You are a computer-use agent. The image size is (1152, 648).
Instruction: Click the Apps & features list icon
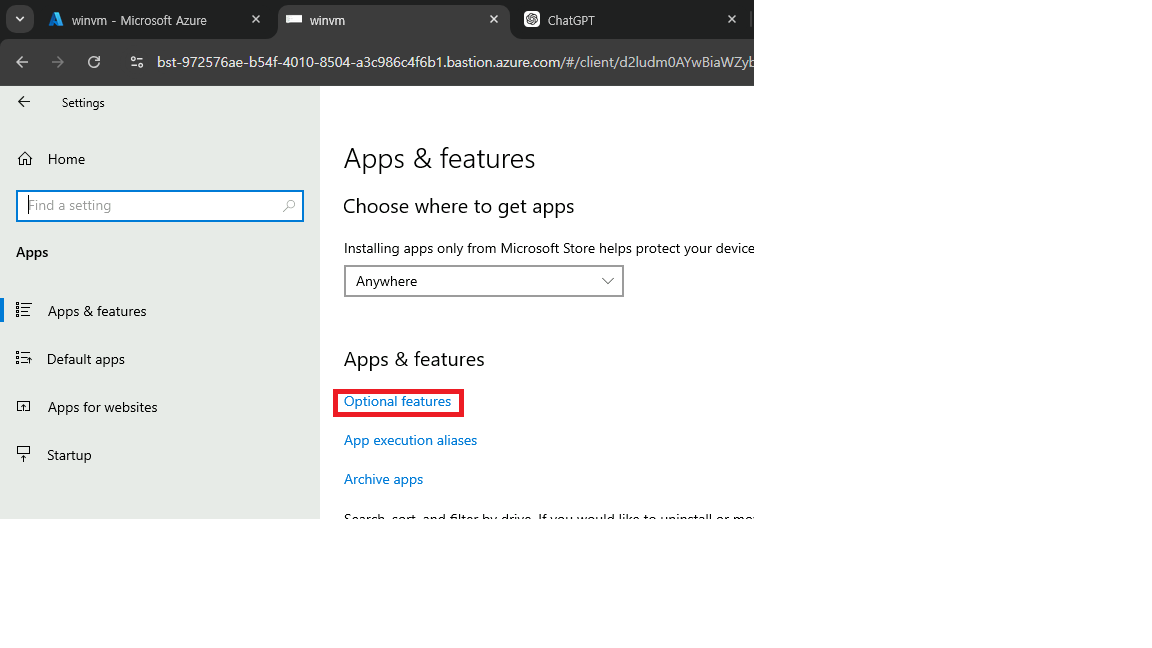(24, 310)
